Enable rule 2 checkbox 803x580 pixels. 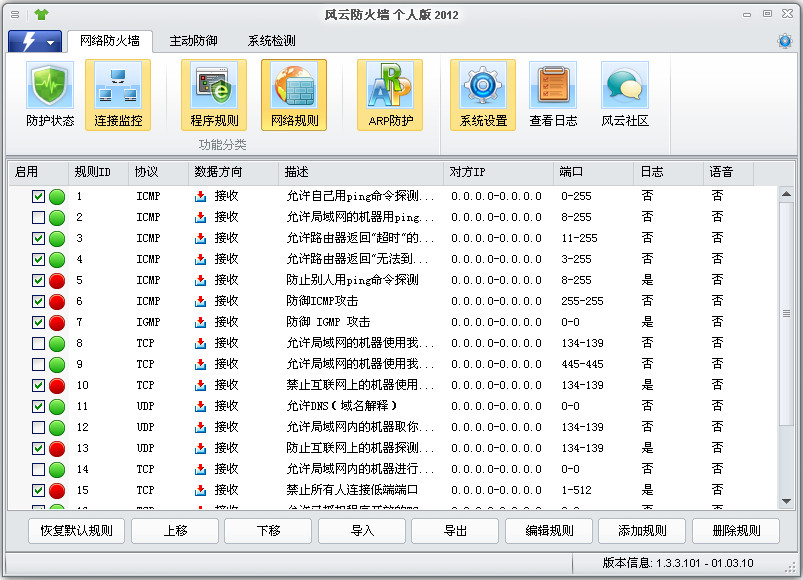pos(38,218)
